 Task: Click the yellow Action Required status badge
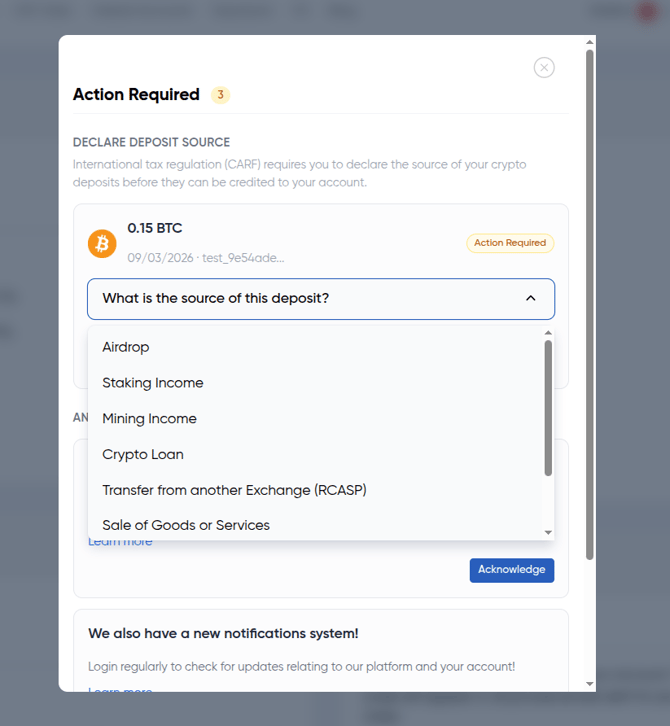[510, 243]
